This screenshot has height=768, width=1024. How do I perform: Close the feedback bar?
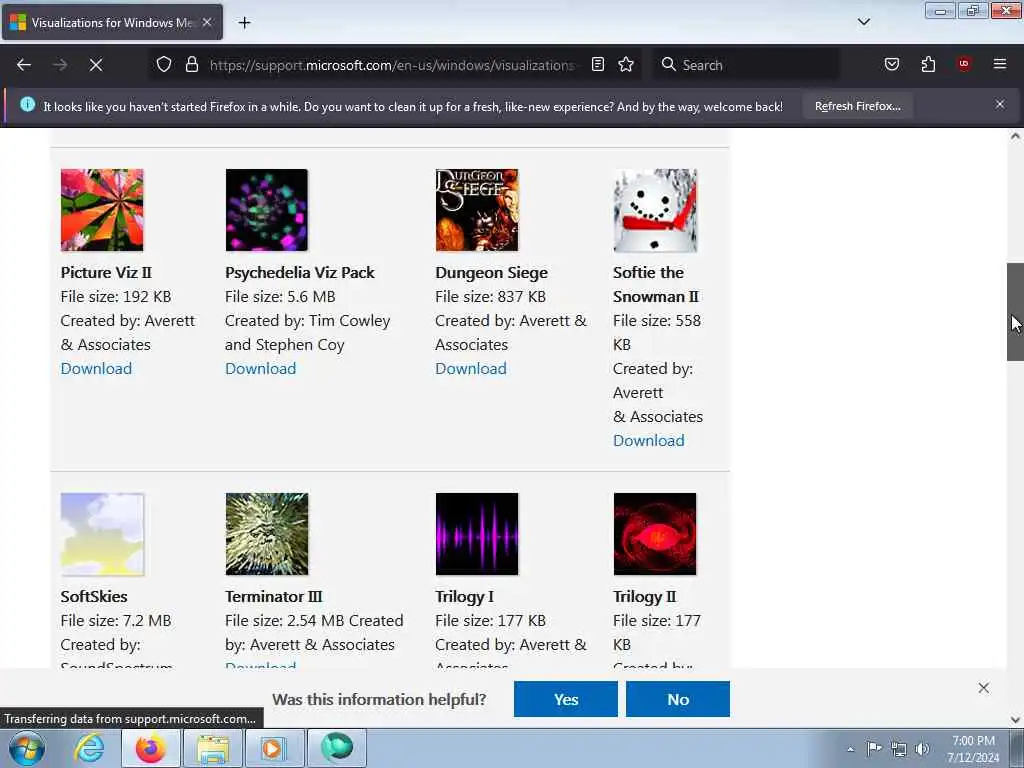[984, 688]
